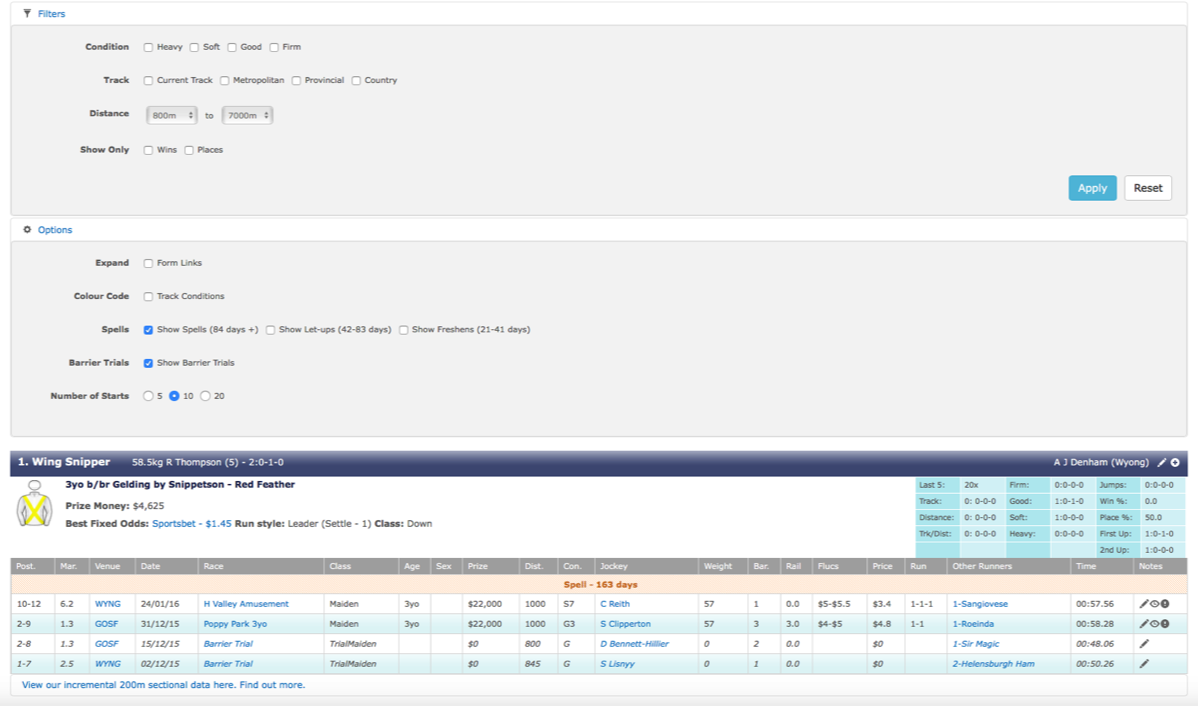Image resolution: width=1198 pixels, height=706 pixels.
Task: Click the pencil icon in Wing Snipper header
Action: [1161, 463]
